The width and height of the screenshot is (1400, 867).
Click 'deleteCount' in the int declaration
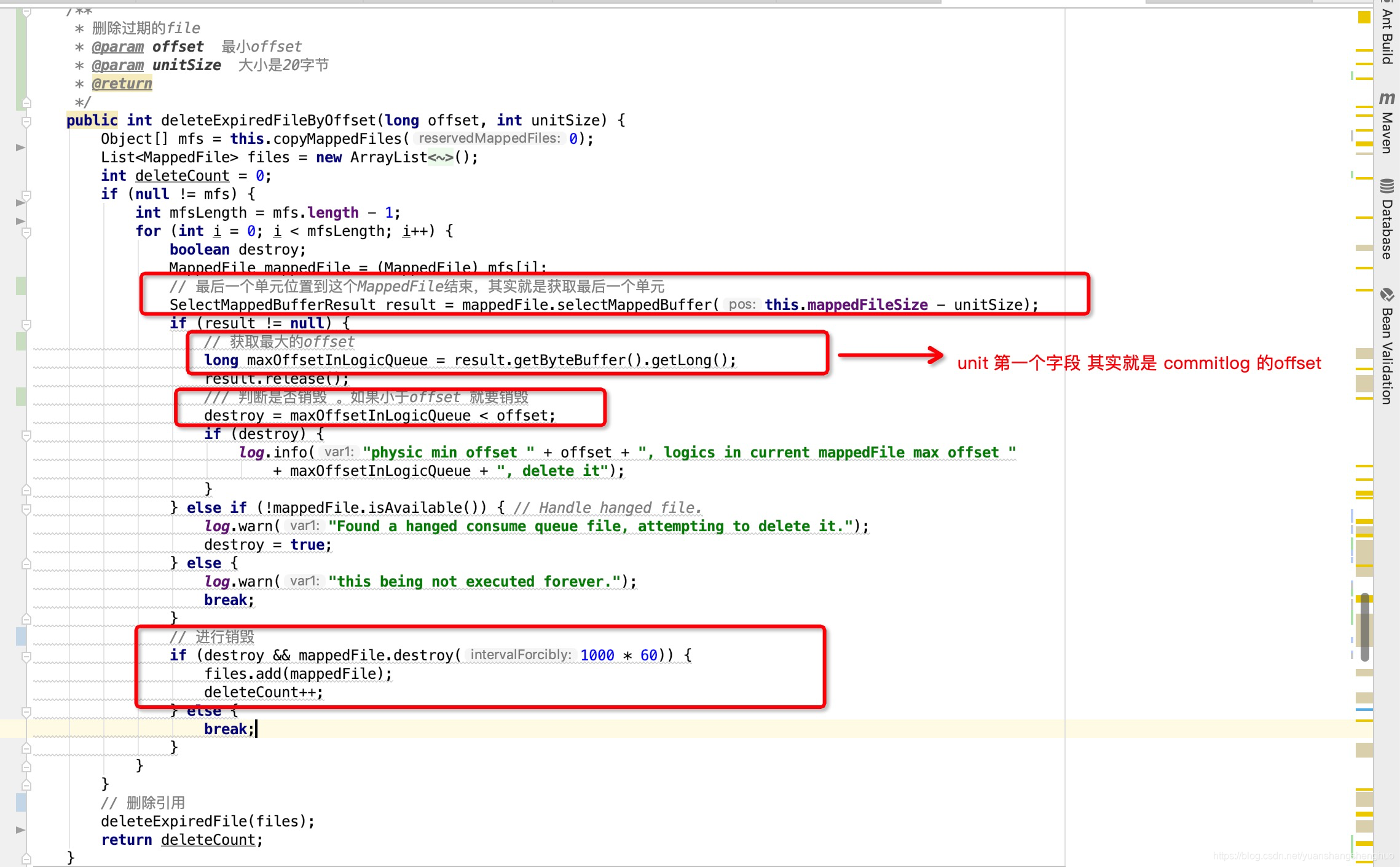click(182, 176)
